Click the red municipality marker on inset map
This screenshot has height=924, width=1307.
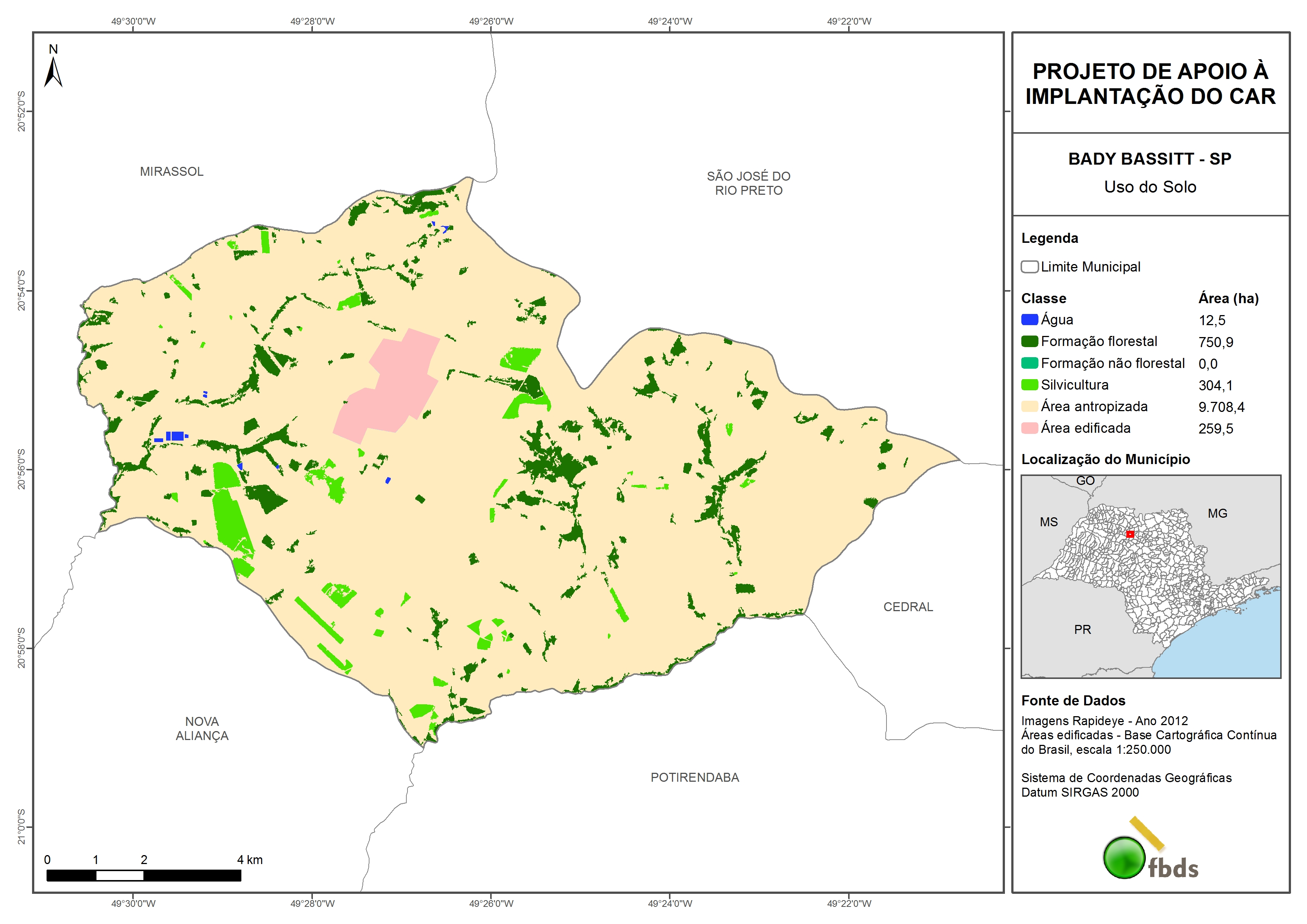(x=1130, y=534)
